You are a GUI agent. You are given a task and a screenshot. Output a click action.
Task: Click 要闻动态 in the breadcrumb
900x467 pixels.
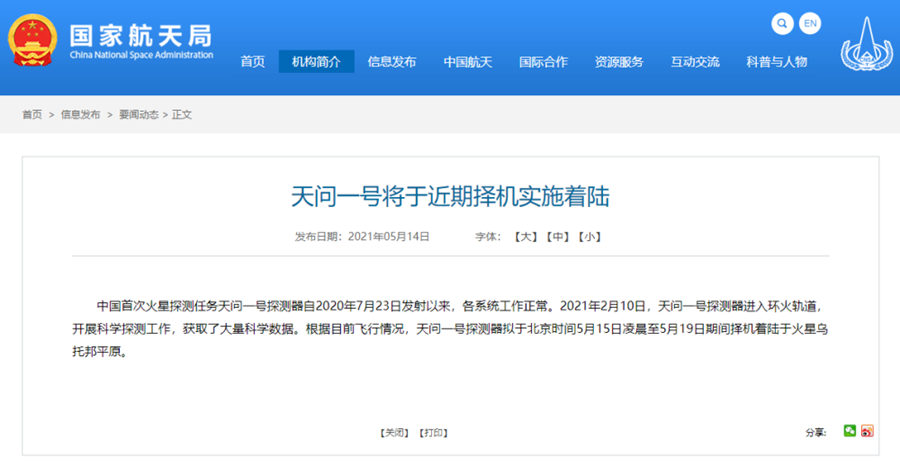[x=140, y=115]
